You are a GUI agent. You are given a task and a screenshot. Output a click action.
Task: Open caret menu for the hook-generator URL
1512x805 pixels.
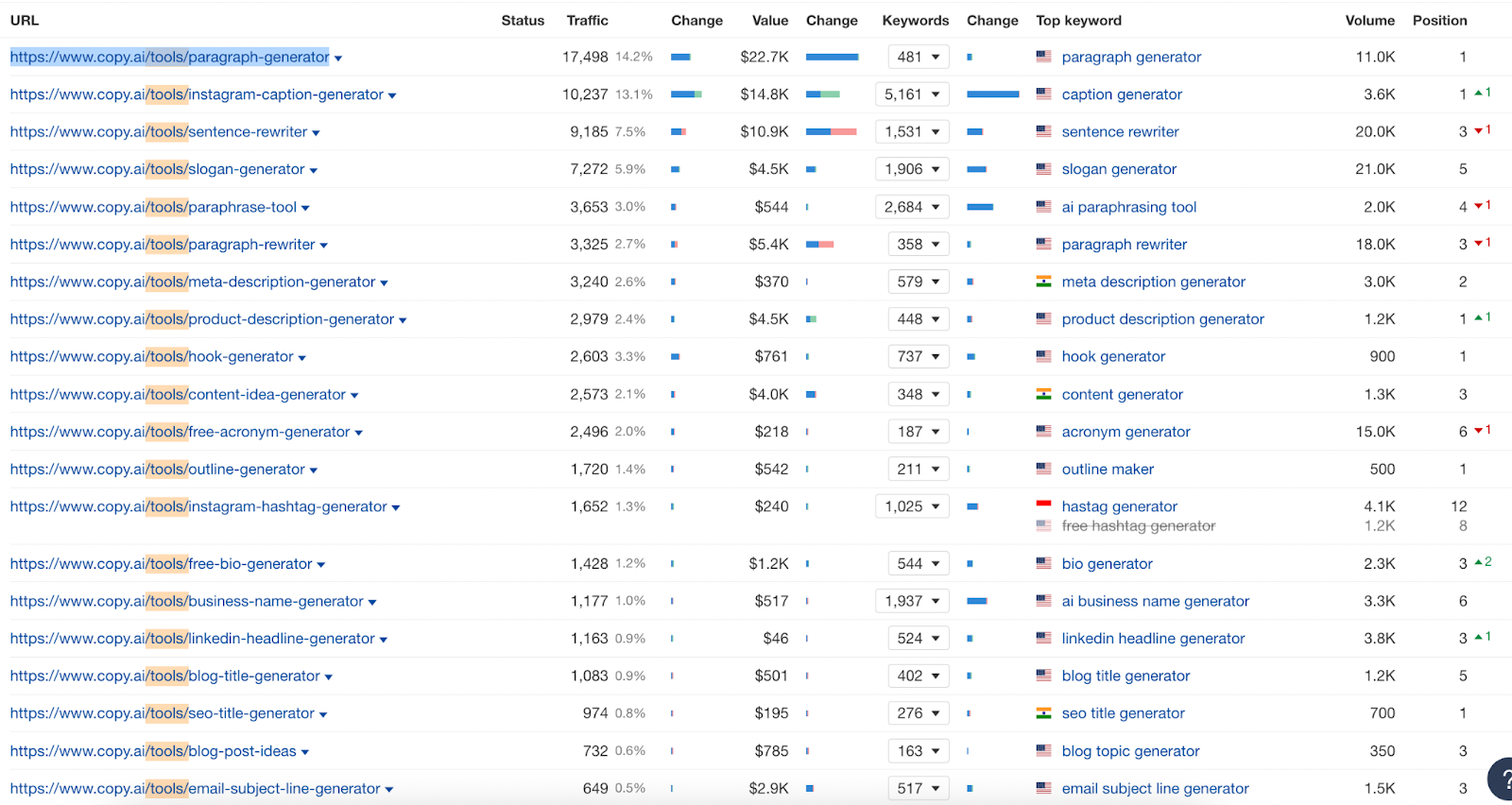pyautogui.click(x=302, y=358)
